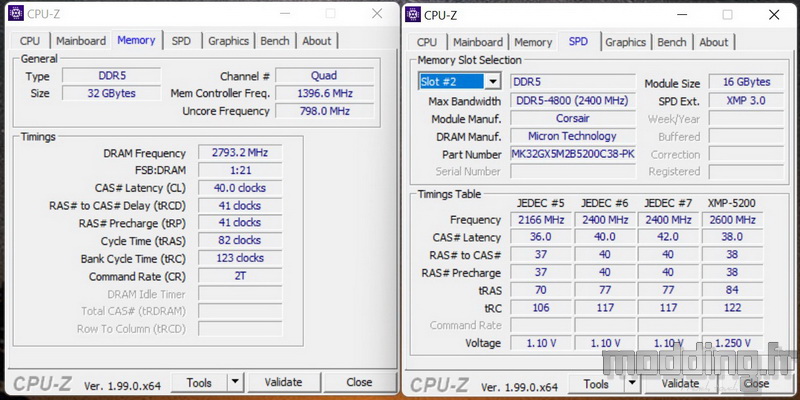
Task: Click the Micron Technology DRAM Manuf. value
Action: [x=573, y=136]
